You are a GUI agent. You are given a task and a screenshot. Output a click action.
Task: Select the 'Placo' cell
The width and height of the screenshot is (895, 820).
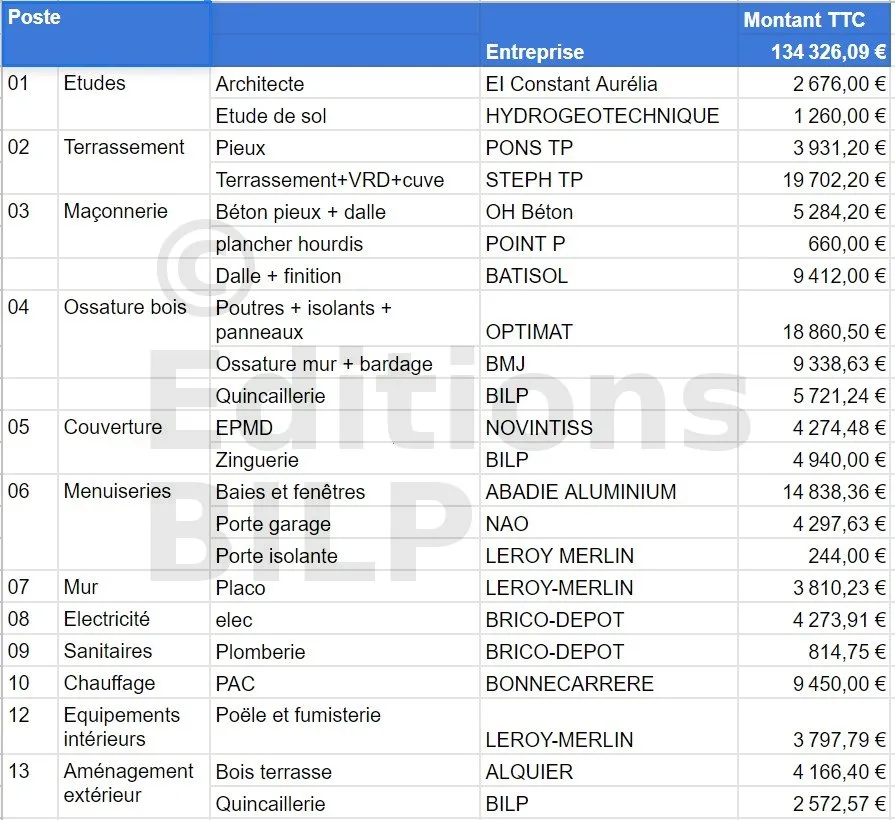pyautogui.click(x=241, y=588)
